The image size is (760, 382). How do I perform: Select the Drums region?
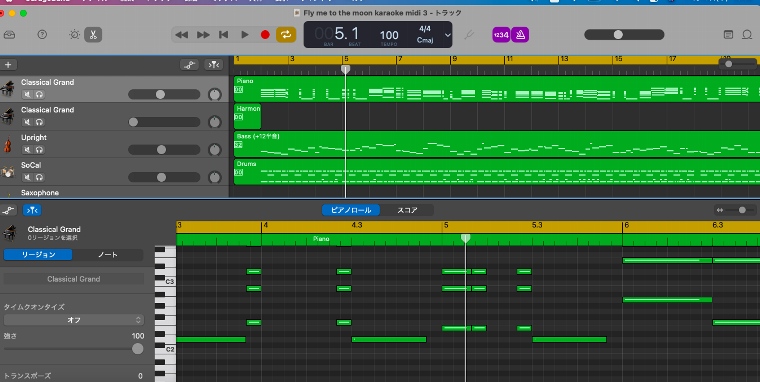(x=497, y=172)
